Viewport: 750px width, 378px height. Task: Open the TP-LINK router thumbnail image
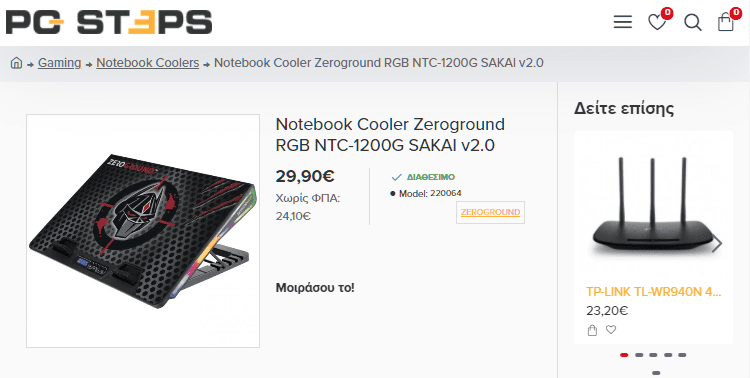click(x=653, y=208)
